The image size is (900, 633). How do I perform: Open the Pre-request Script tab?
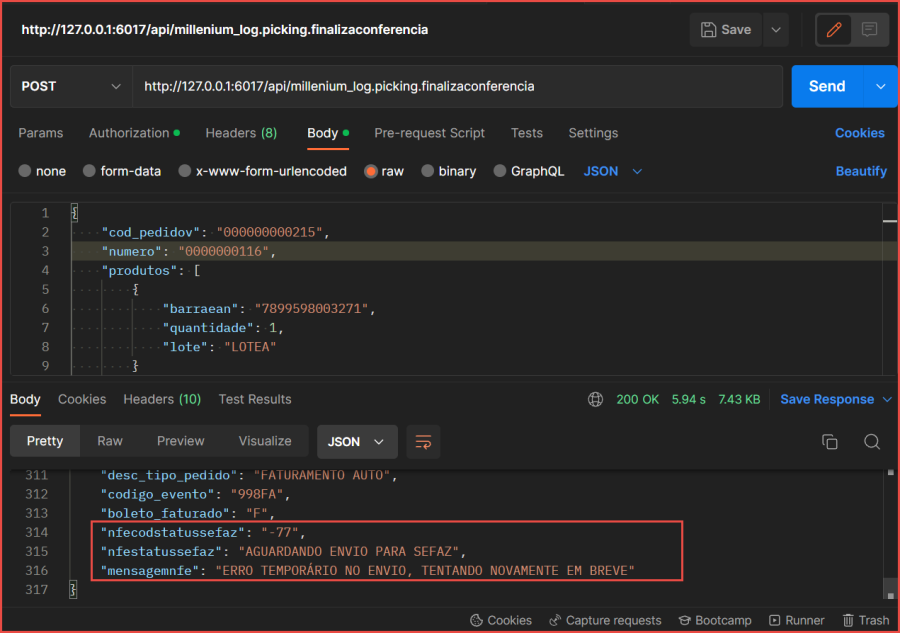click(x=429, y=133)
